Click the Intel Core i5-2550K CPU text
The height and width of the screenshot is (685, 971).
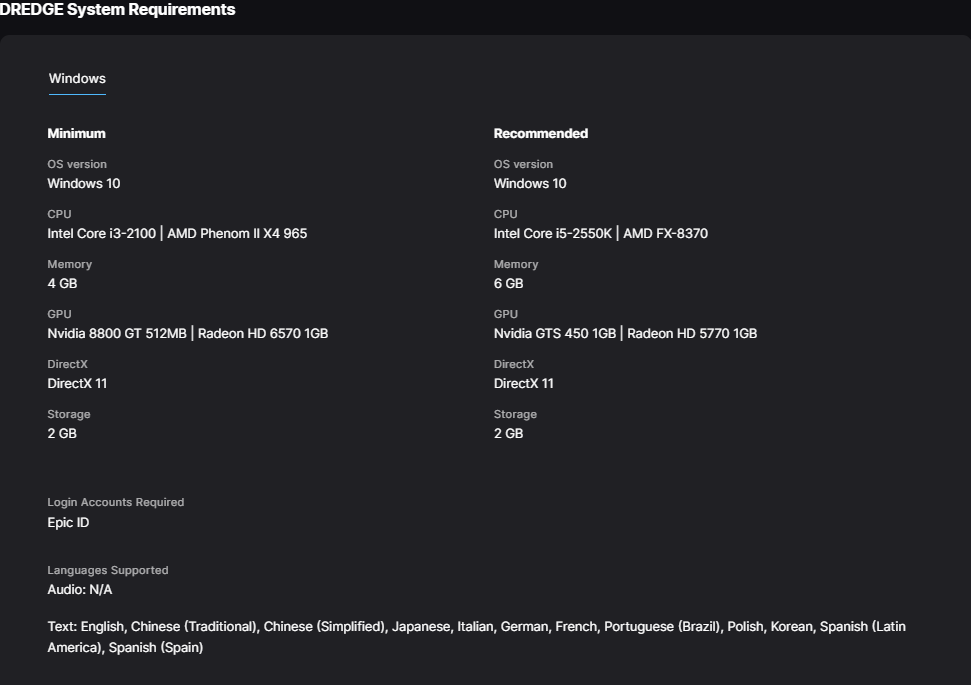point(552,233)
